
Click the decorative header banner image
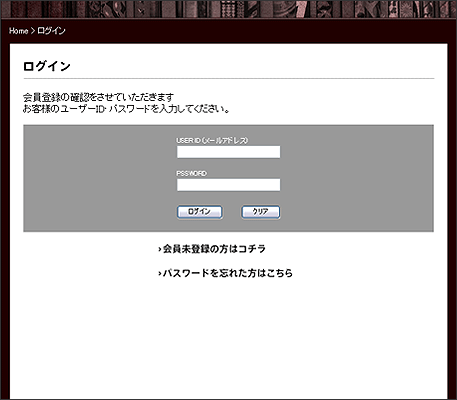click(x=228, y=9)
